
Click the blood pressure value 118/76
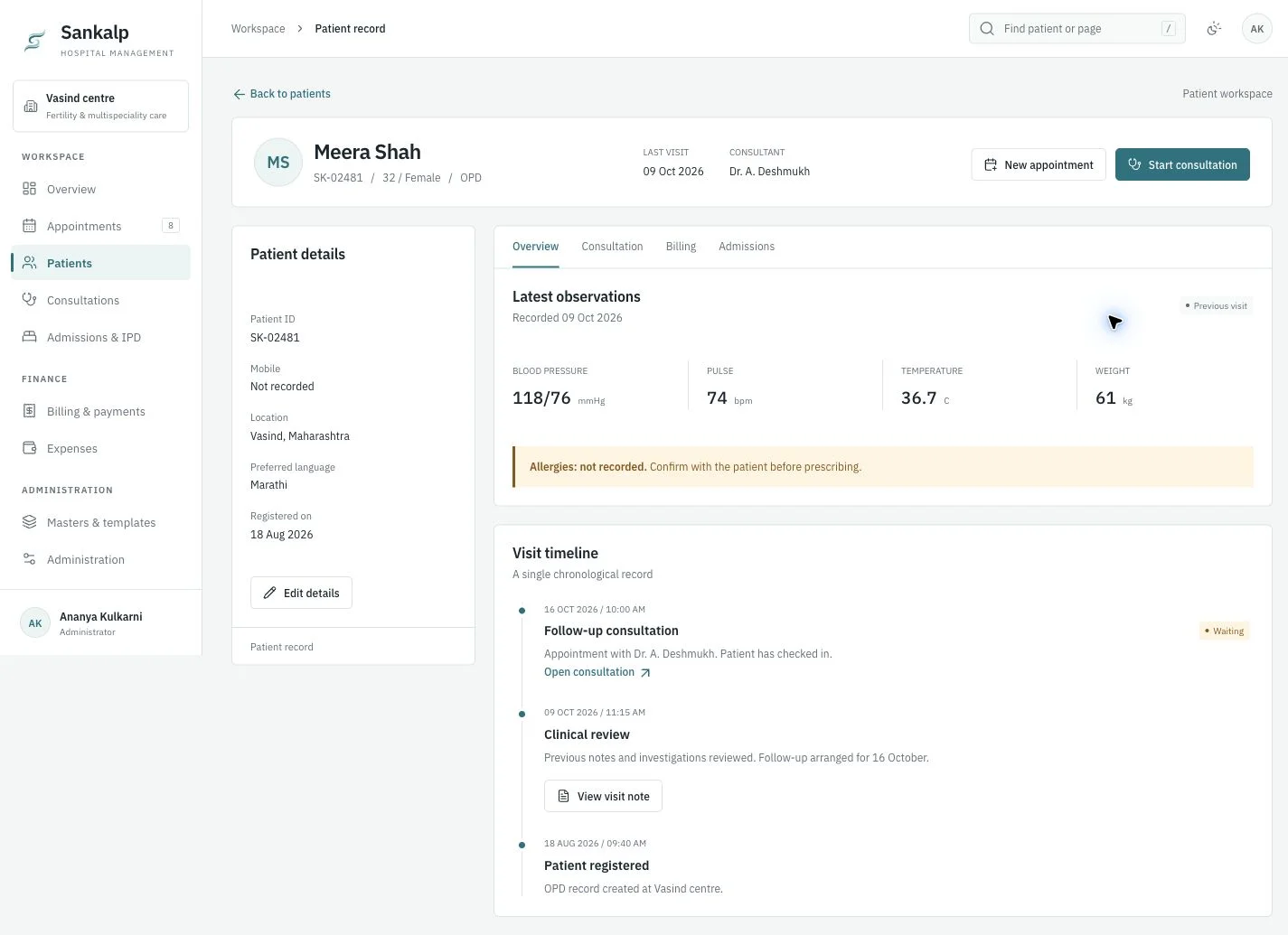coord(541,398)
